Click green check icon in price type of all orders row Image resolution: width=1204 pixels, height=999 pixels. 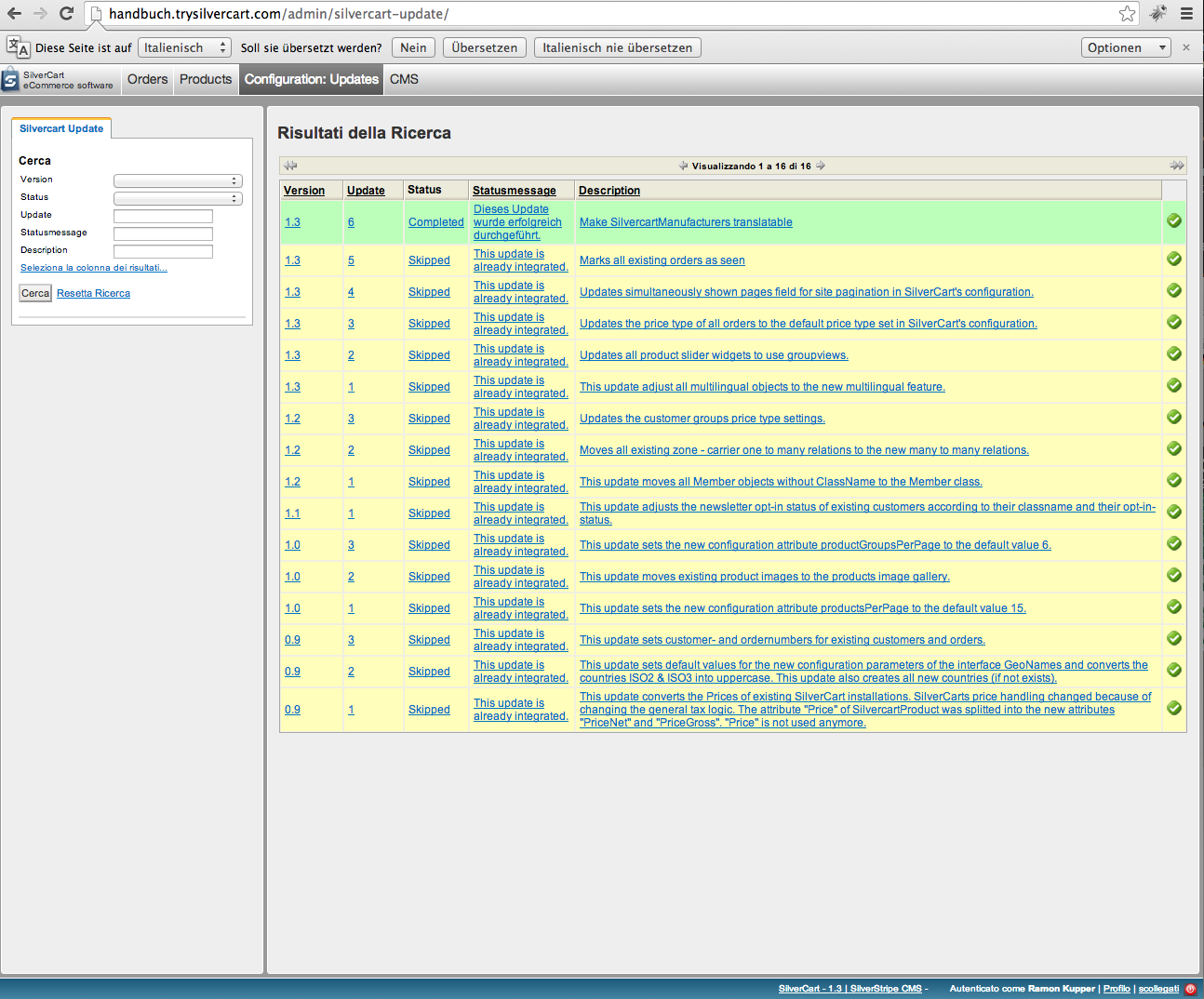tap(1174, 322)
